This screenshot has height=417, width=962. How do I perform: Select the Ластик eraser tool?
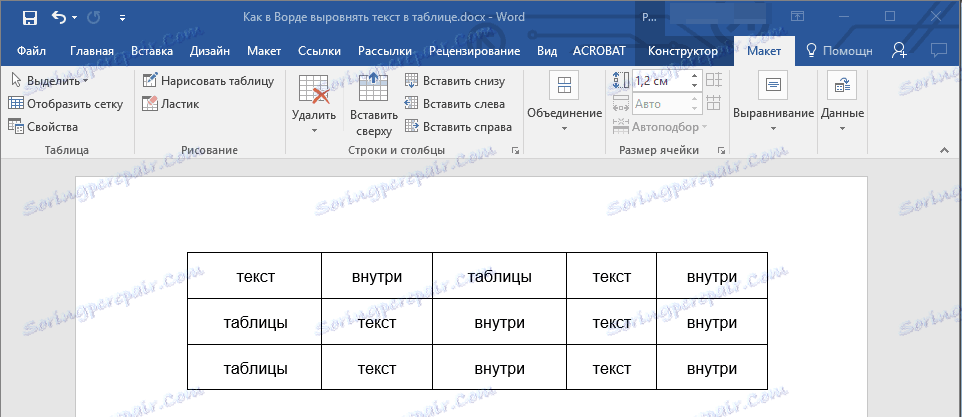coord(171,104)
